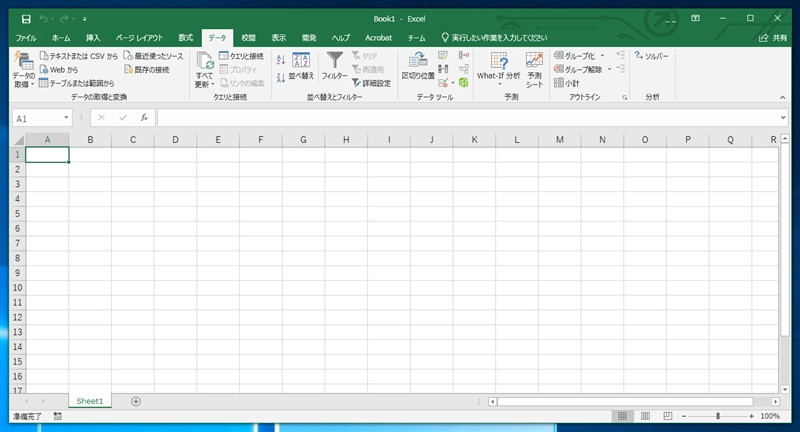Sort A to Z ascending

tap(281, 60)
